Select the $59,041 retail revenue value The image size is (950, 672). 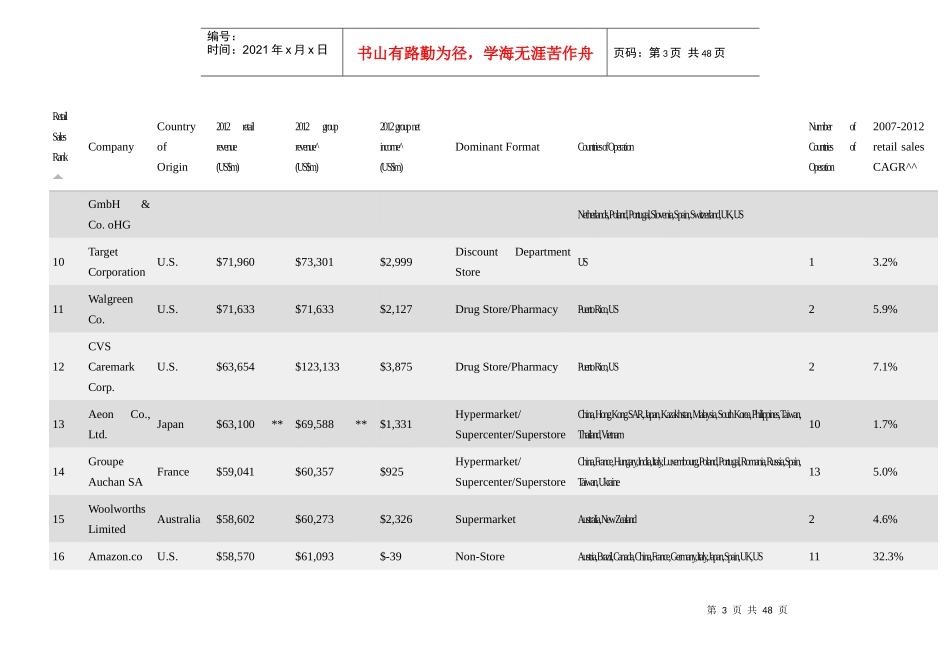point(235,471)
